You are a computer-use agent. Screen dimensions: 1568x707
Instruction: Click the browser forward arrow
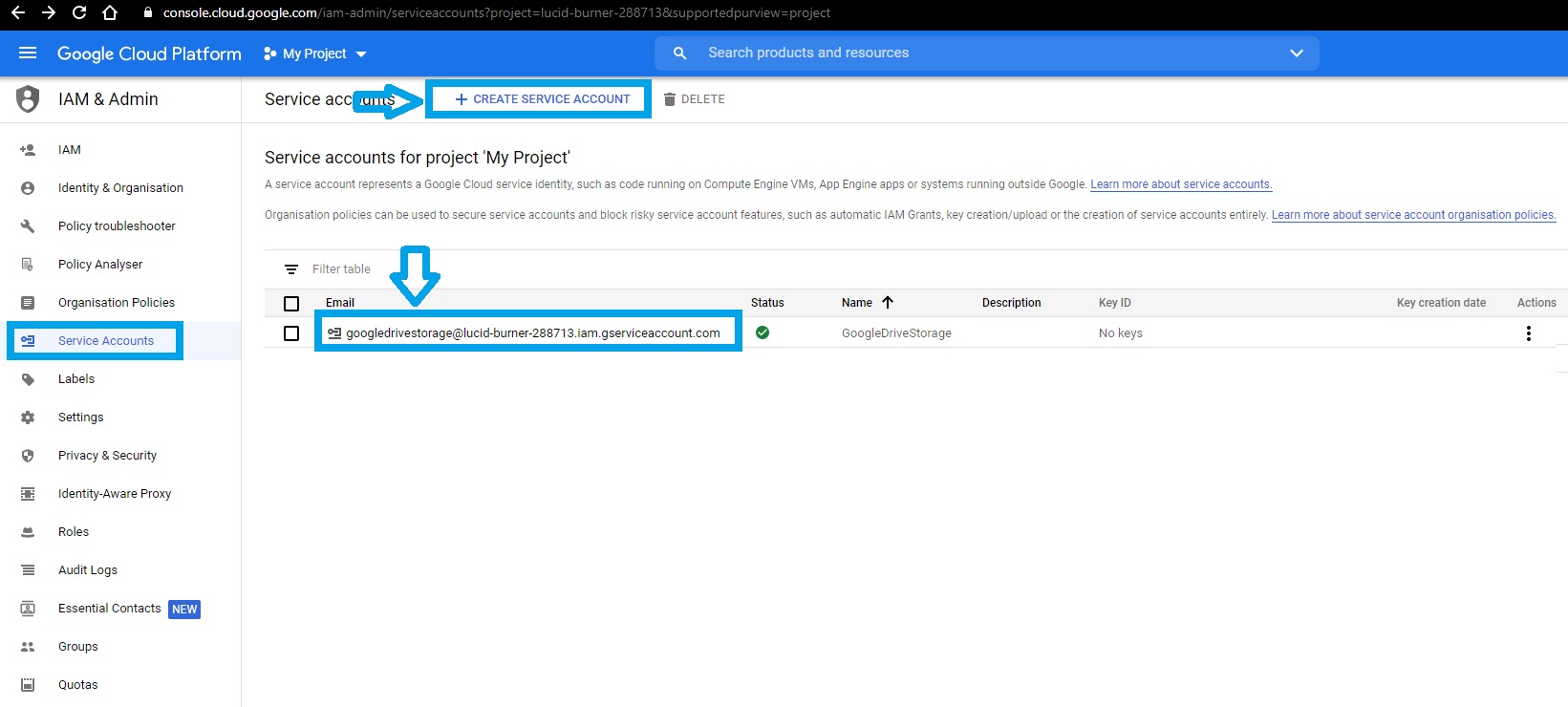pos(49,13)
